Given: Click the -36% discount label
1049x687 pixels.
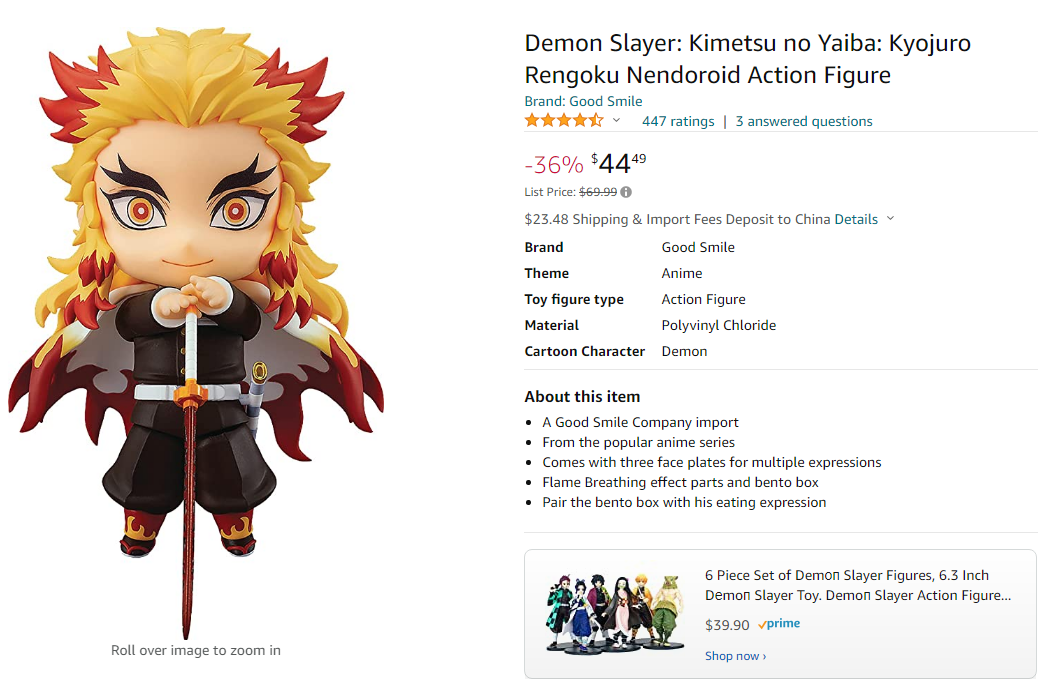Looking at the screenshot, I should click(554, 164).
